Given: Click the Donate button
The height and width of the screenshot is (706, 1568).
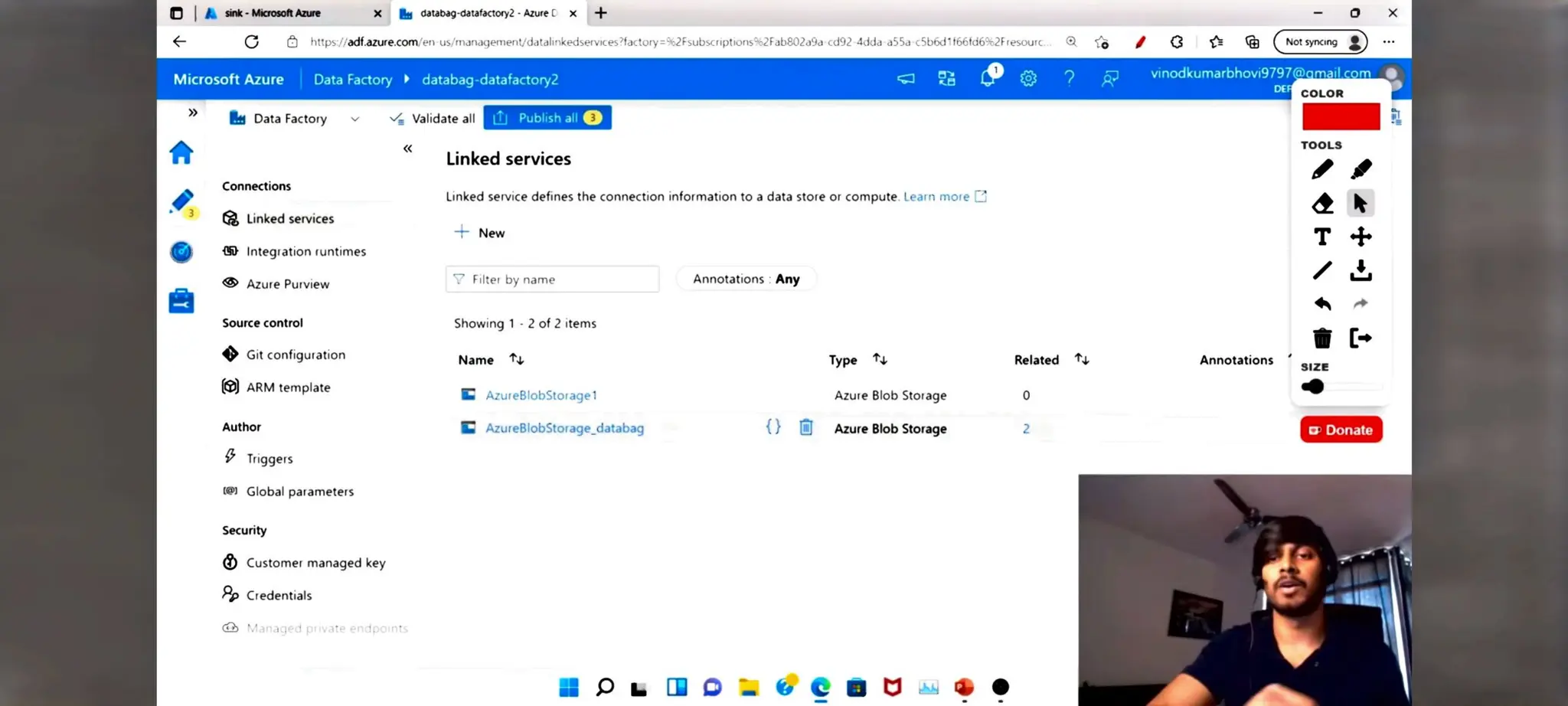Looking at the screenshot, I should [x=1341, y=430].
